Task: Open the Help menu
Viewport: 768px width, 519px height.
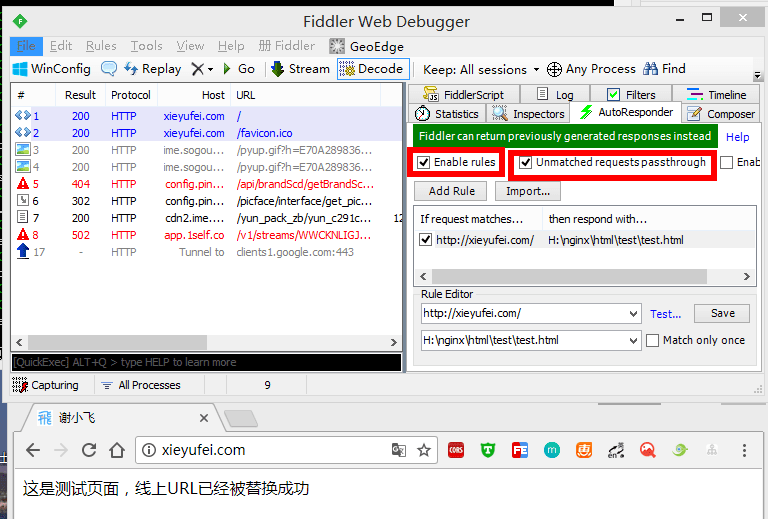Action: 231,46
